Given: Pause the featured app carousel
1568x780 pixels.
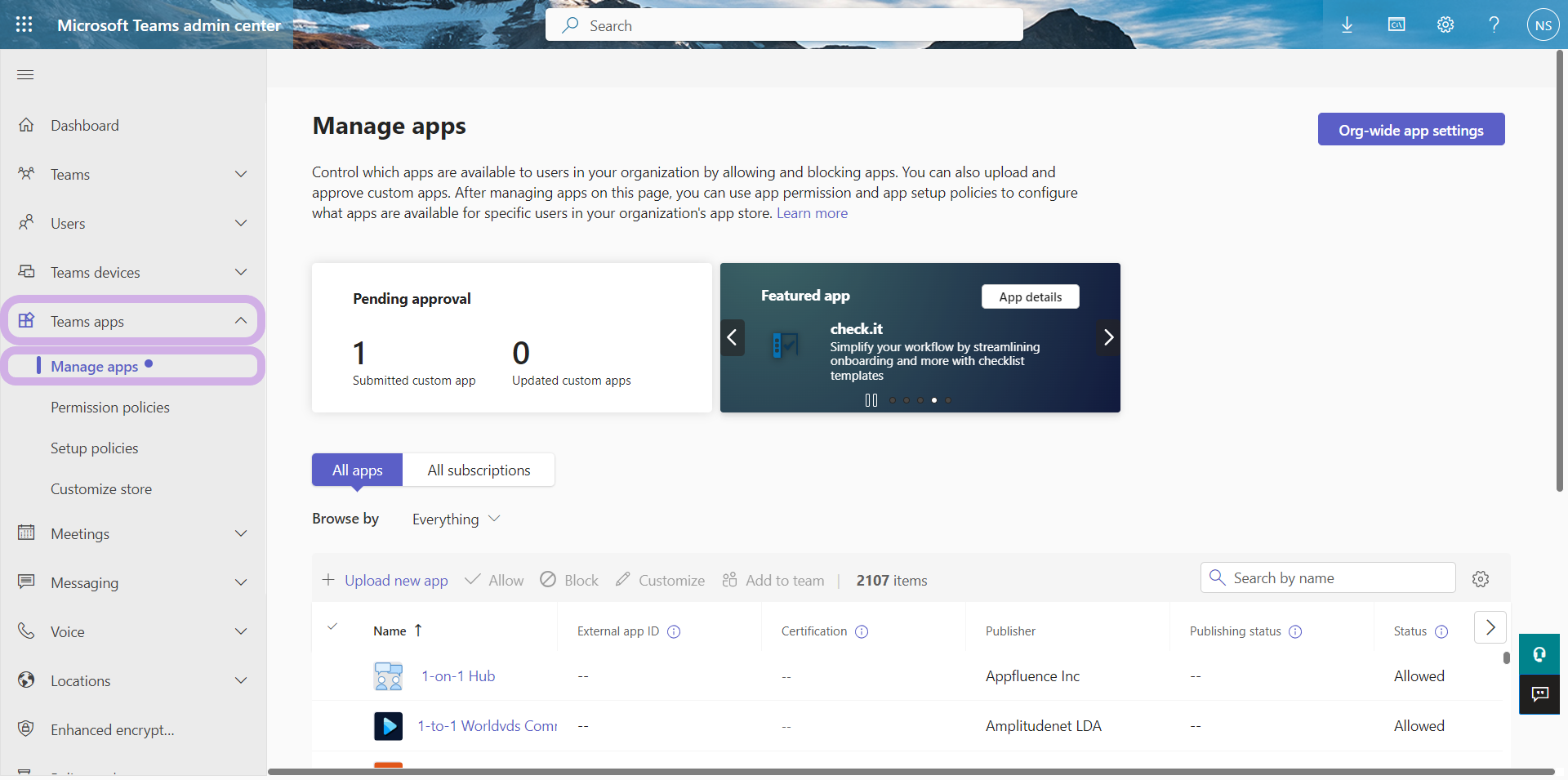Looking at the screenshot, I should tap(871, 400).
